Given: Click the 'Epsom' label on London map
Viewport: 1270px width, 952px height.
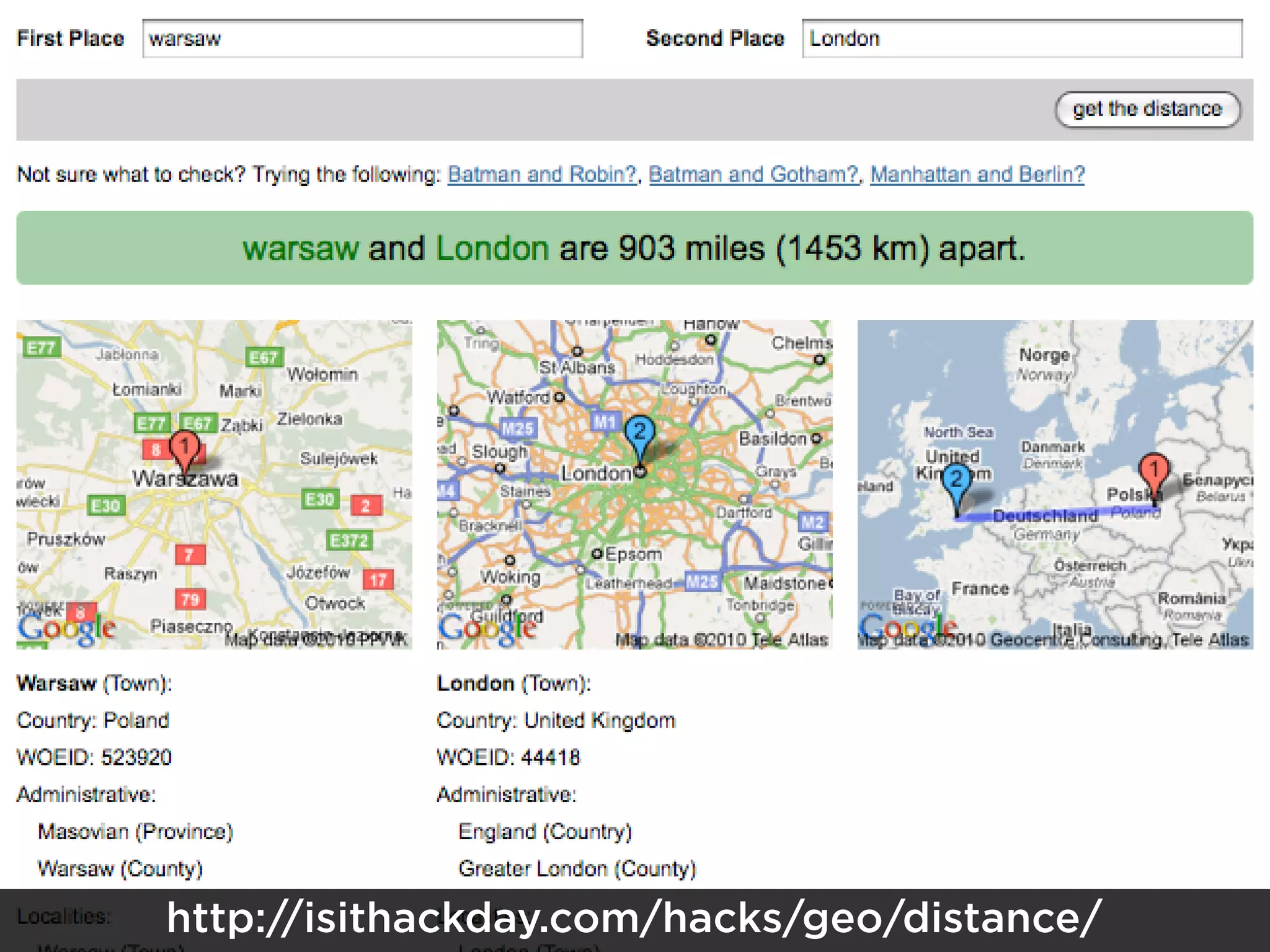Looking at the screenshot, I should 633,554.
